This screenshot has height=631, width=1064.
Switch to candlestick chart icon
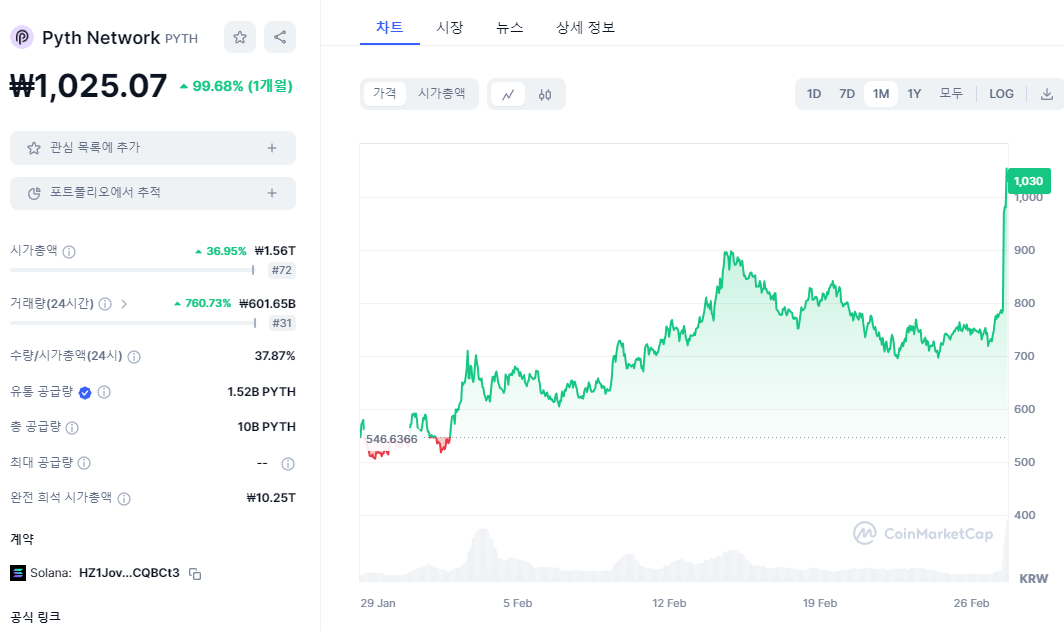(545, 94)
